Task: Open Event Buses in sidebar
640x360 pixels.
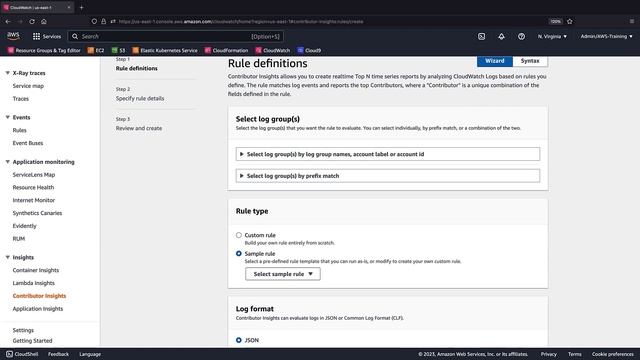Action: click(x=28, y=143)
